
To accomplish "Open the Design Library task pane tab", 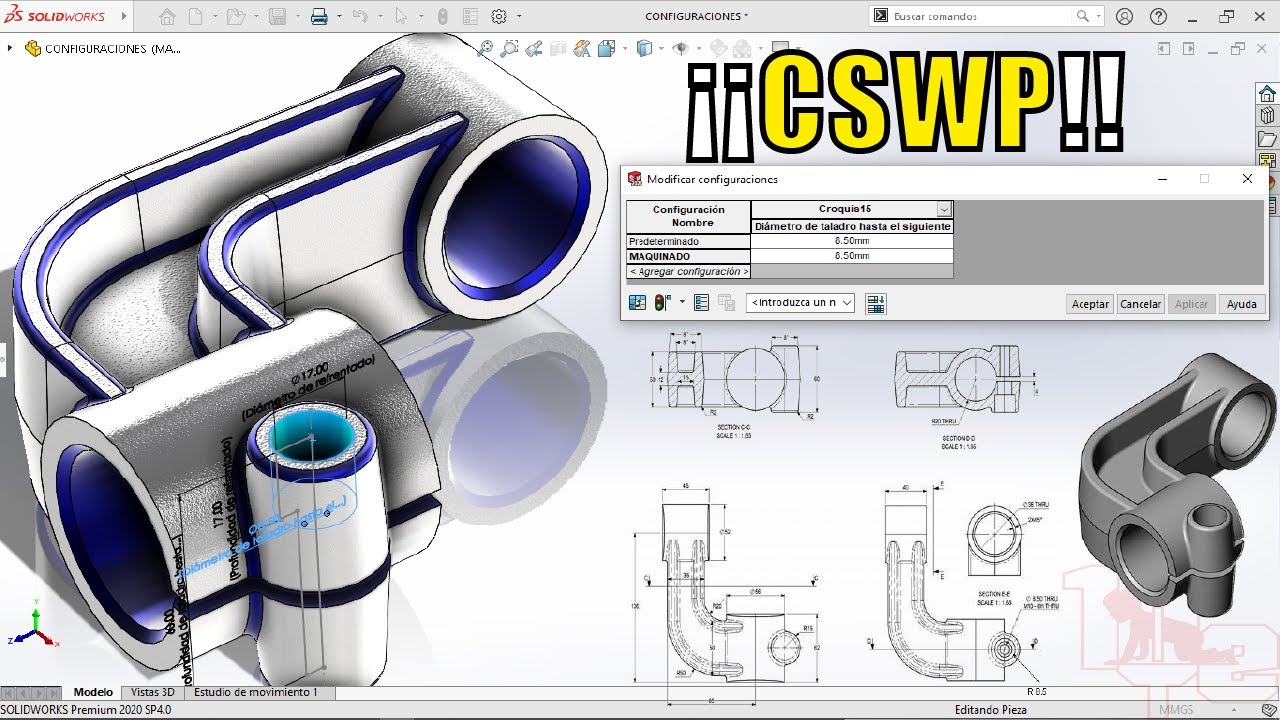I will tap(1267, 116).
